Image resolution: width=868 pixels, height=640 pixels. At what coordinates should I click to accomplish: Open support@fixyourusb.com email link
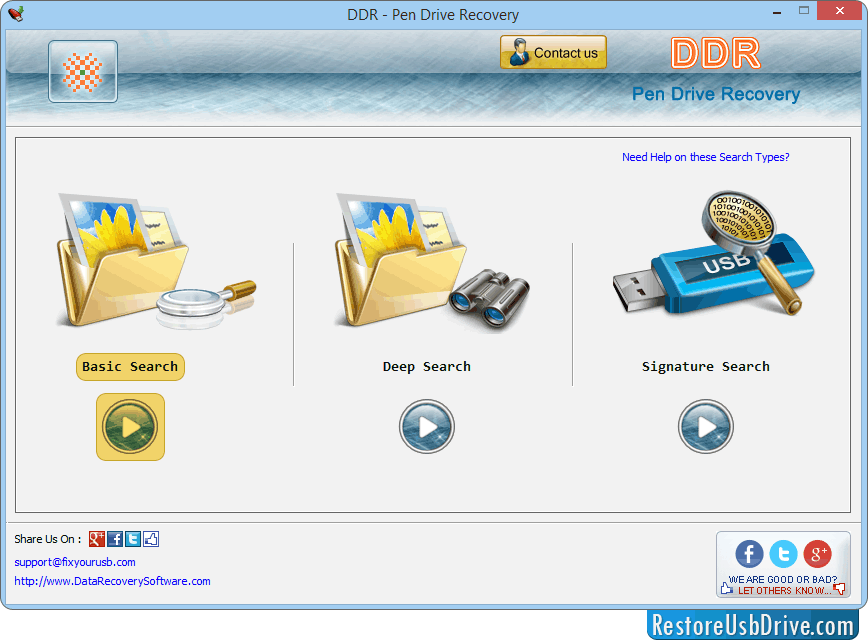coord(75,562)
